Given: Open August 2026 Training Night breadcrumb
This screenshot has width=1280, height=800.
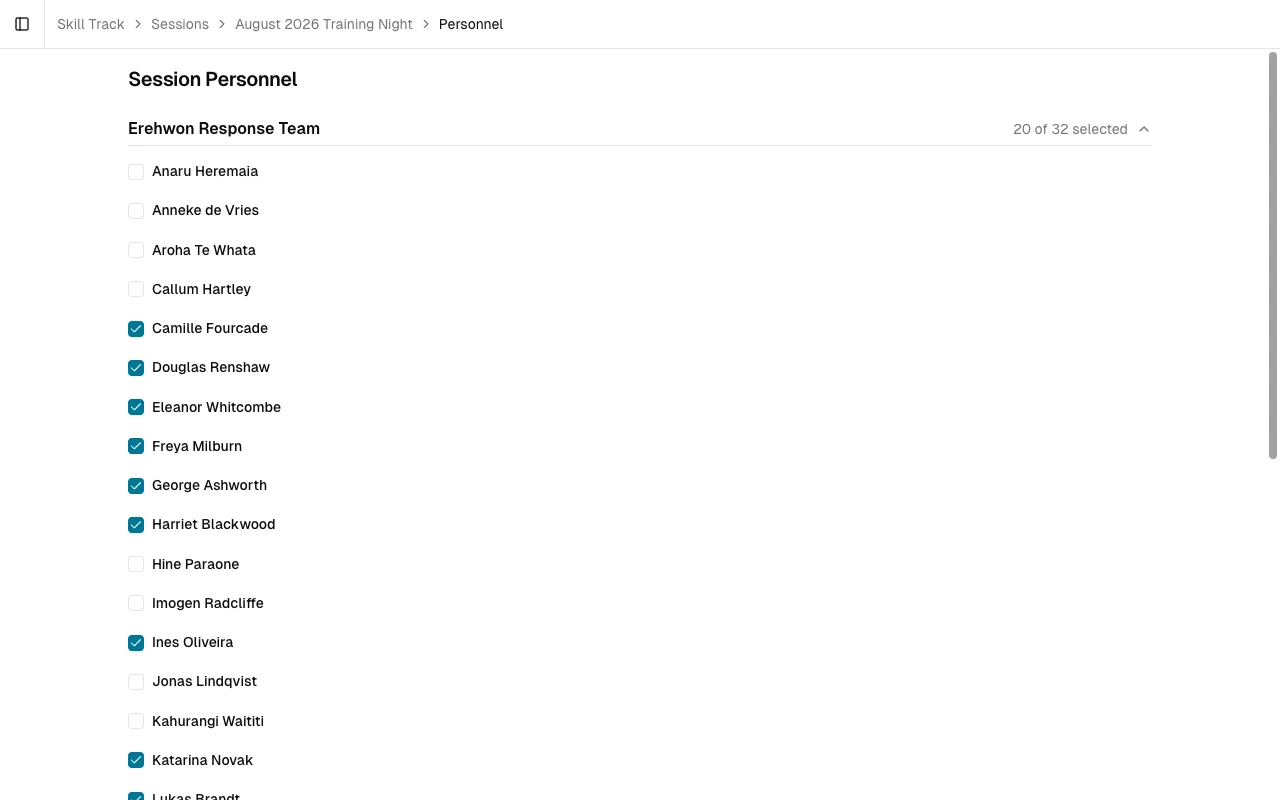Looking at the screenshot, I should 324,24.
